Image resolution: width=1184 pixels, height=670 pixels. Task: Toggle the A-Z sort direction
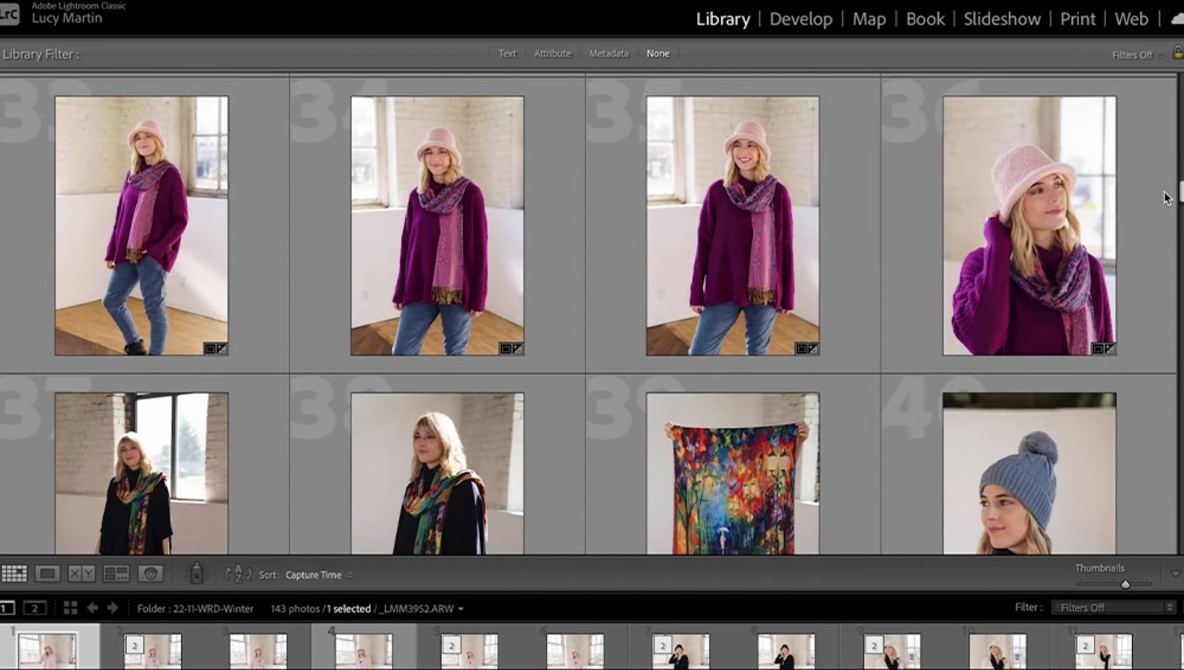[238, 574]
